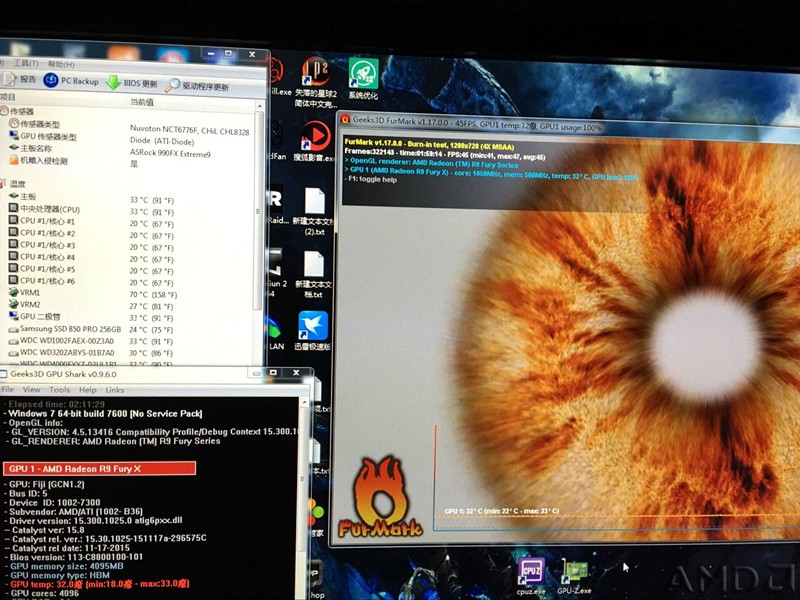Click the 70 °C (158 °F) VRM1 value
This screenshot has height=600, width=800.
(153, 294)
